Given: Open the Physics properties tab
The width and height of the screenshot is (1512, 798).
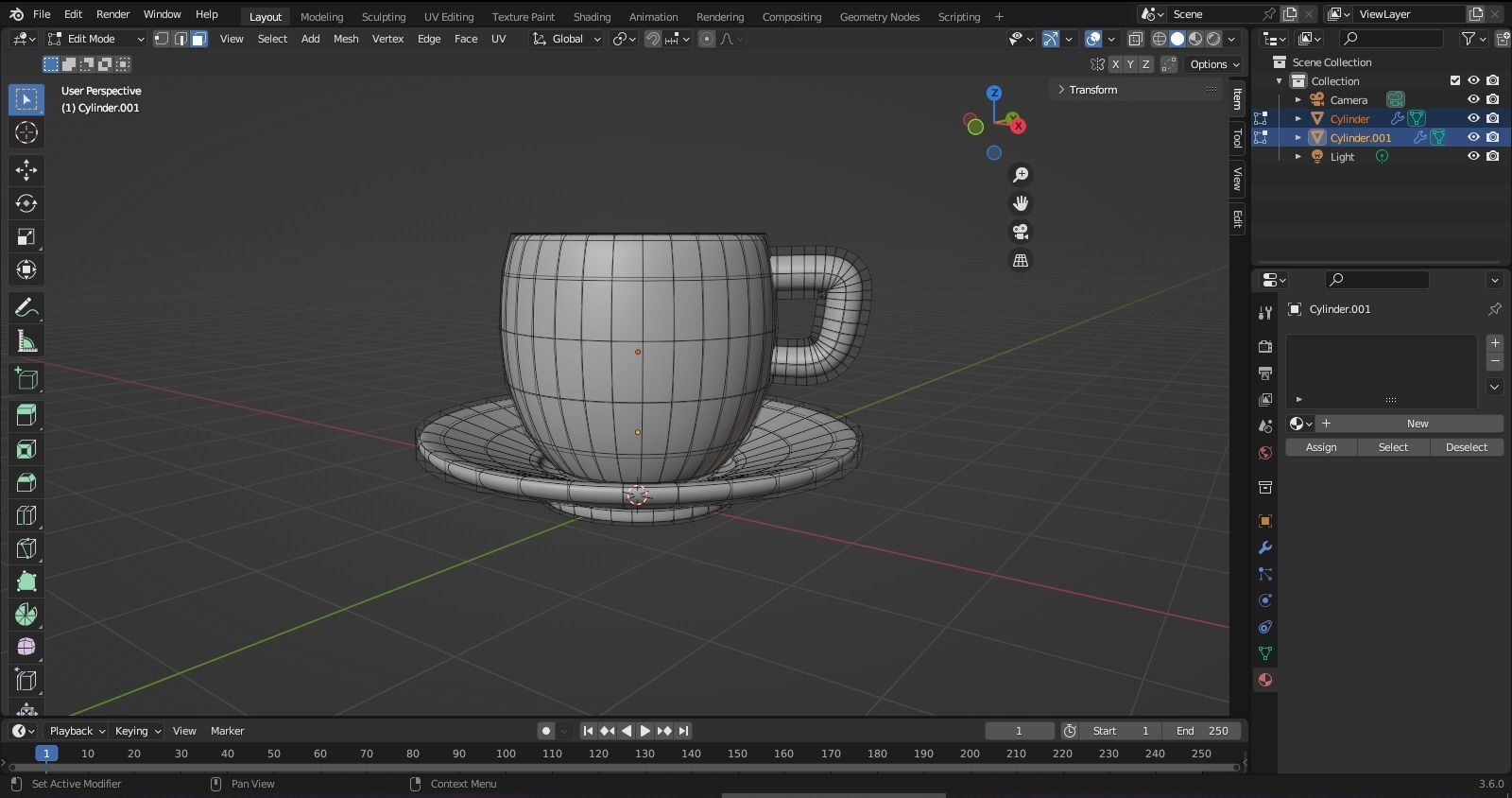Looking at the screenshot, I should 1265,600.
